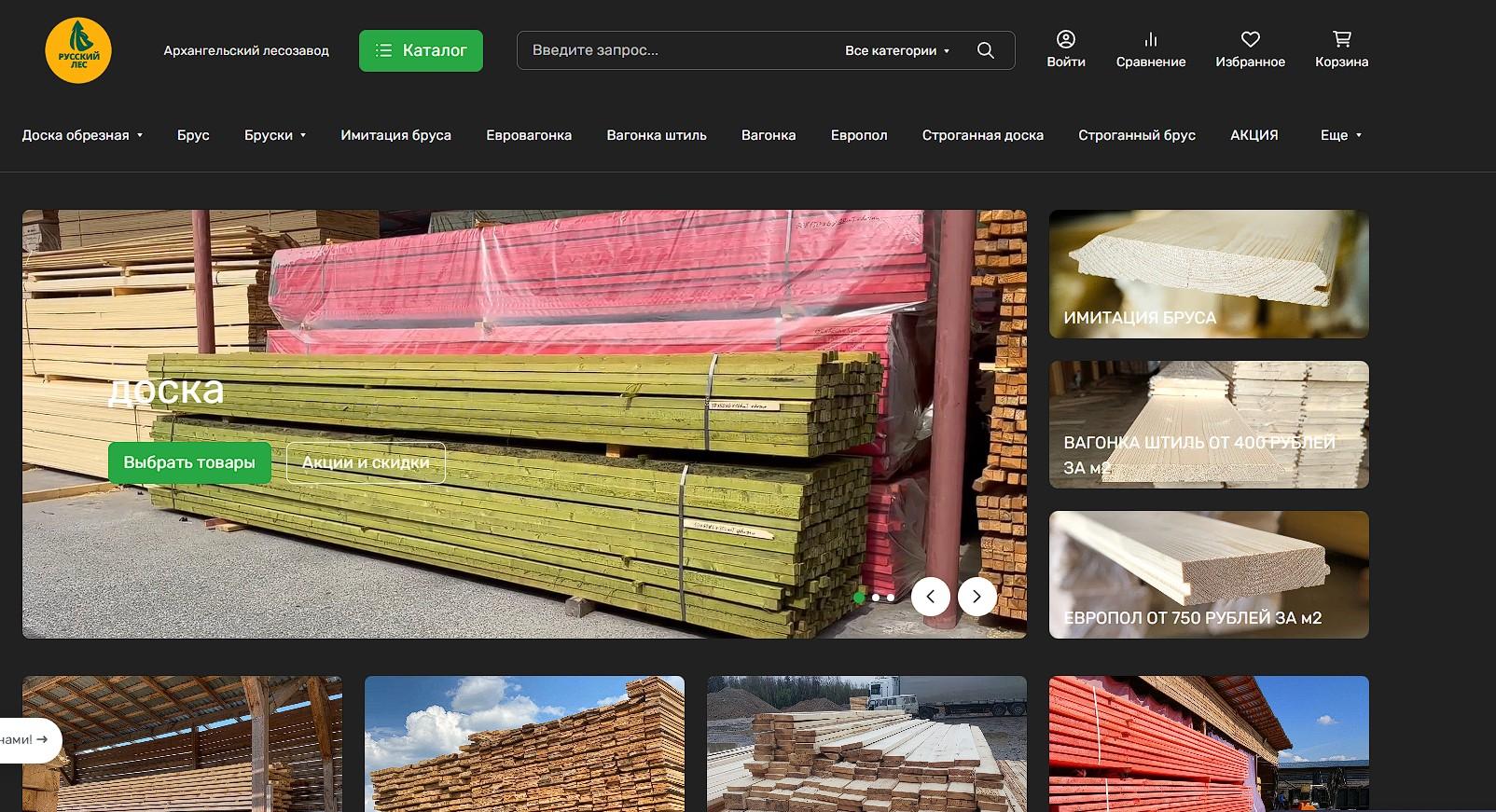Open the Вагонка menu item
1496x812 pixels.
tap(769, 135)
